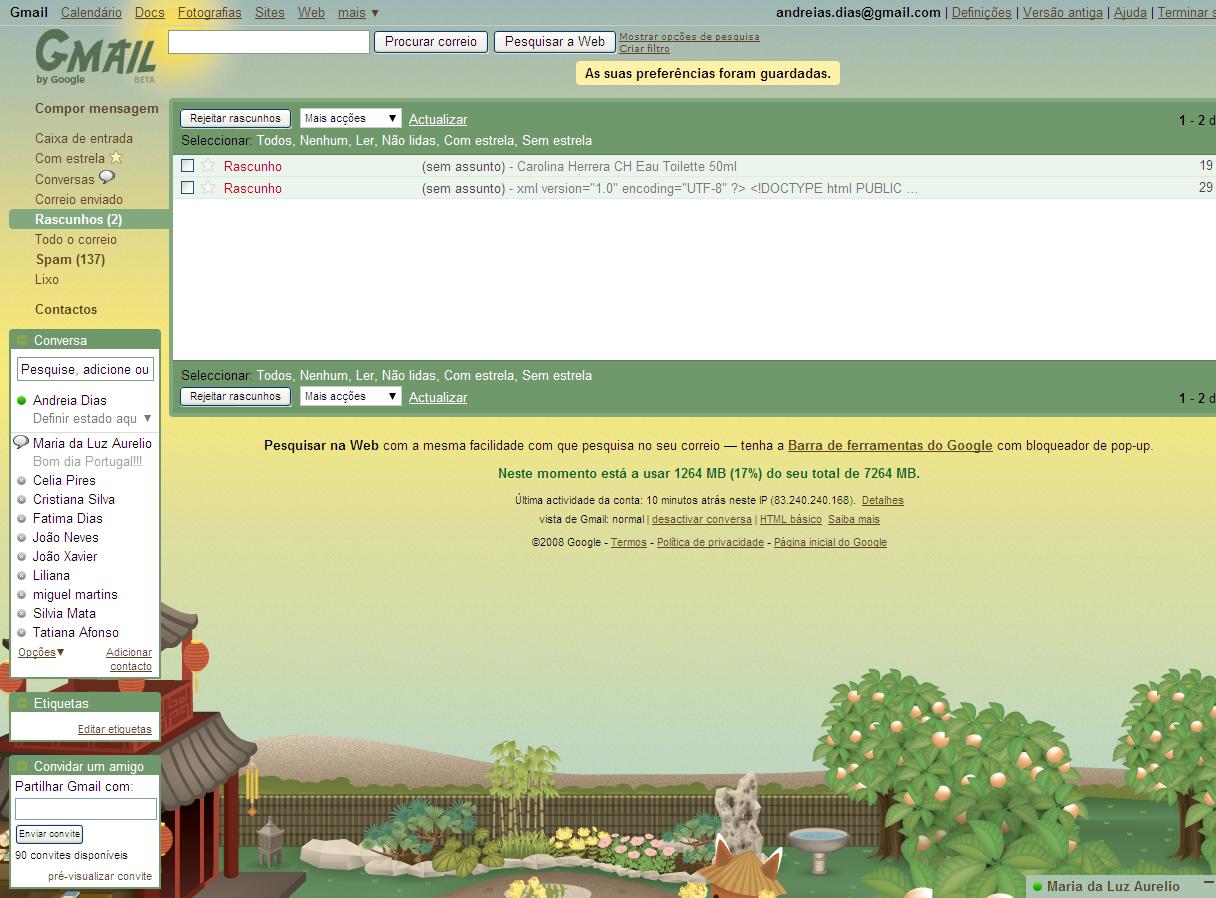Star the Carolina Herrera draft
Viewport: 1216px width, 898px height.
click(208, 166)
